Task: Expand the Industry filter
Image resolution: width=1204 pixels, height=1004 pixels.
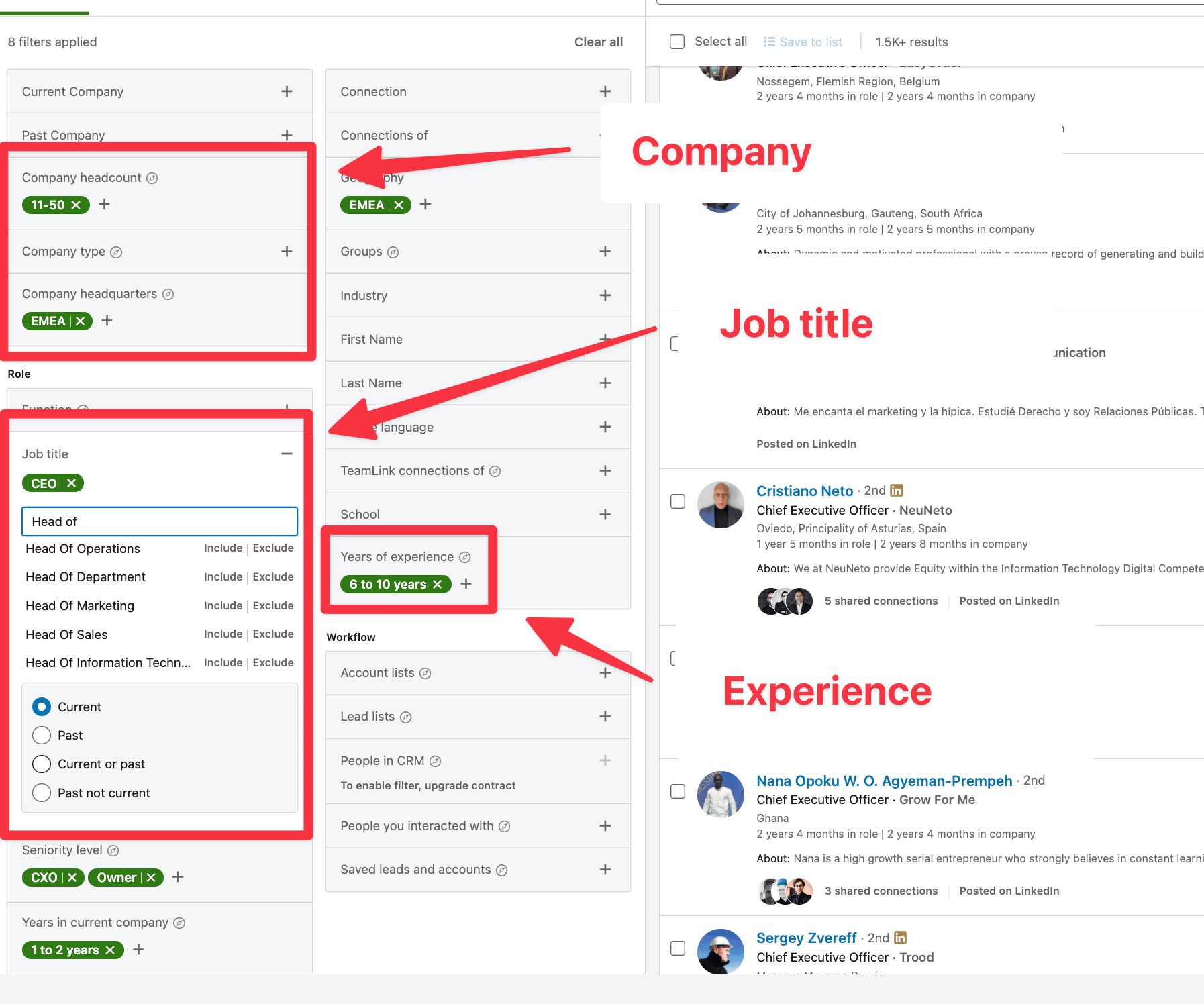Action: pos(605,296)
